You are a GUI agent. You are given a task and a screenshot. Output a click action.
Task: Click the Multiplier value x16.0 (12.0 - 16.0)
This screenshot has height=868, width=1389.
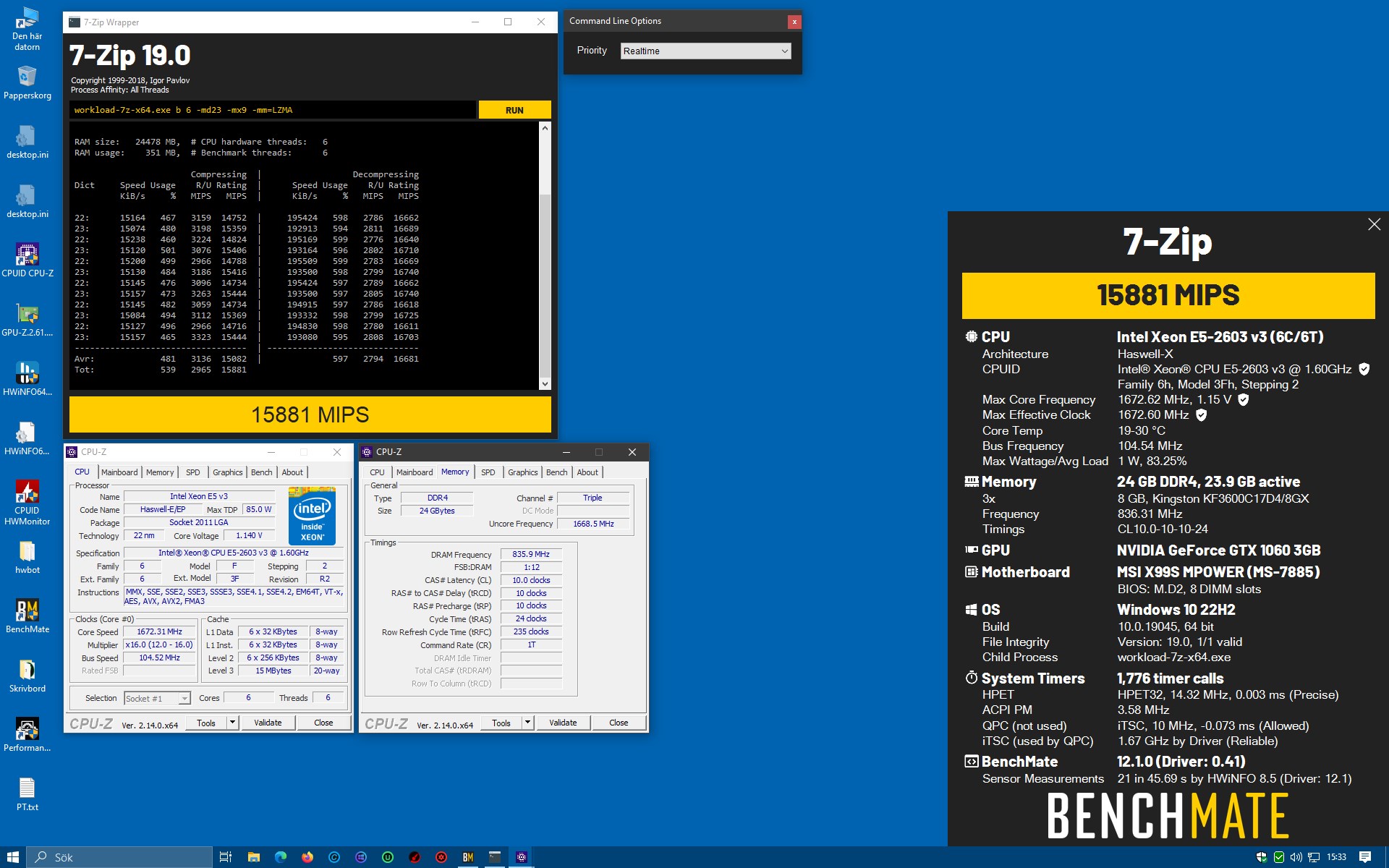click(160, 644)
